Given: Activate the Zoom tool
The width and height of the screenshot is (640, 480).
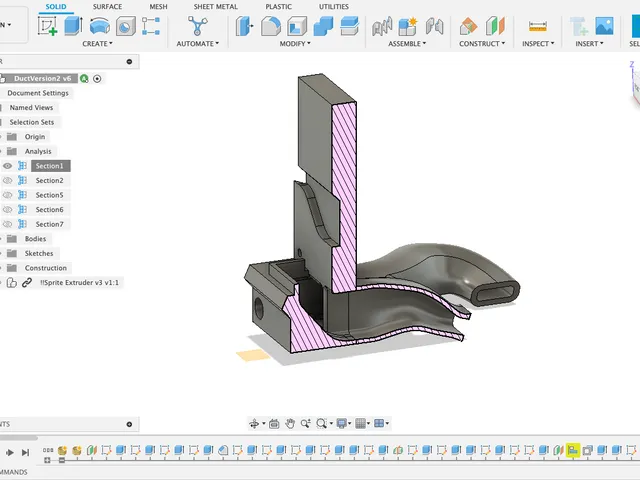Looking at the screenshot, I should [305, 424].
